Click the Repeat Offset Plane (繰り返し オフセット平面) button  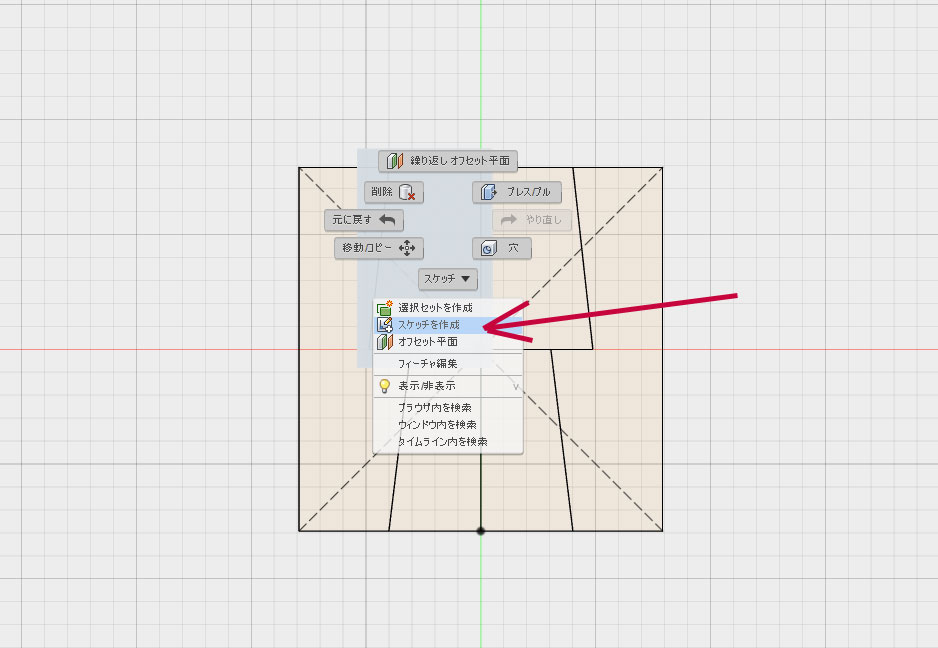448,160
